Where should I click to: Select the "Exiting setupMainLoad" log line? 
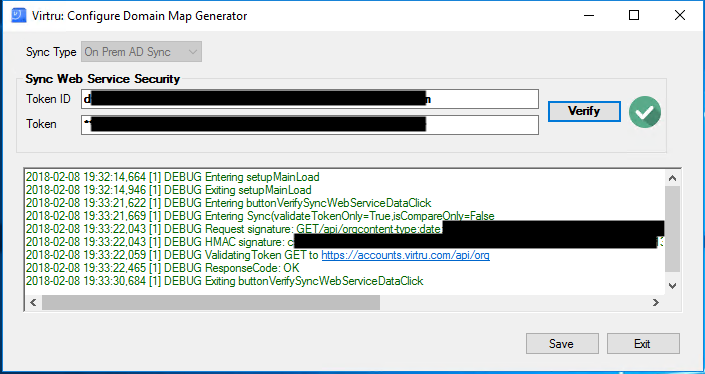tap(169, 190)
